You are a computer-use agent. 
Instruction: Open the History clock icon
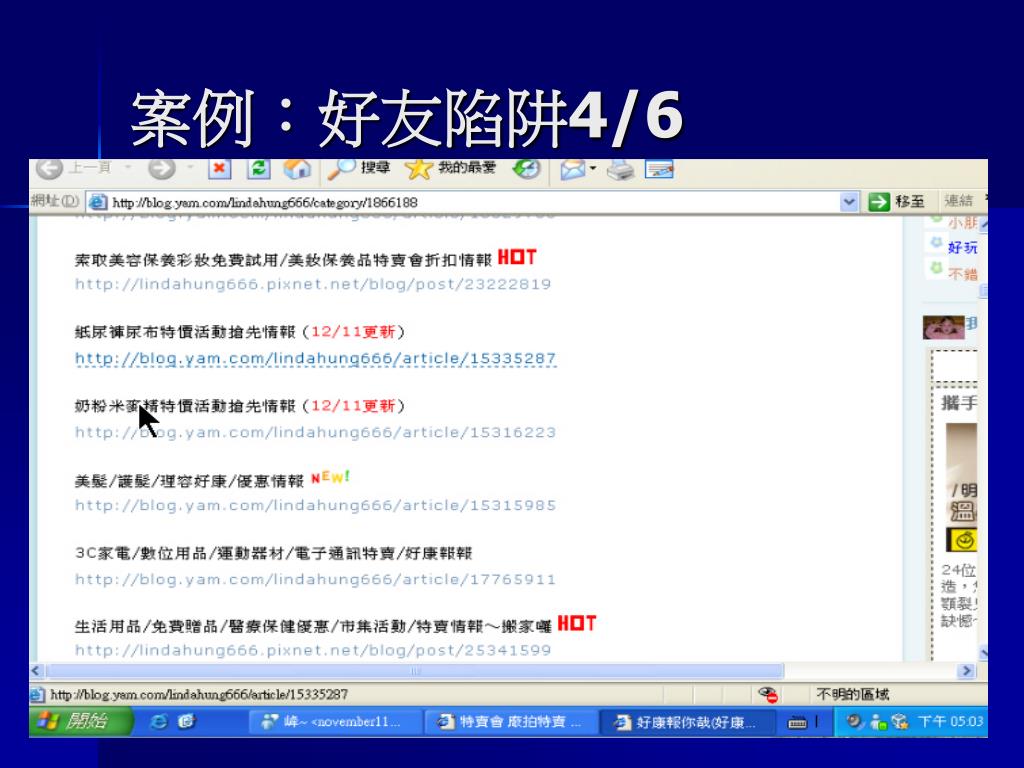pos(526,168)
